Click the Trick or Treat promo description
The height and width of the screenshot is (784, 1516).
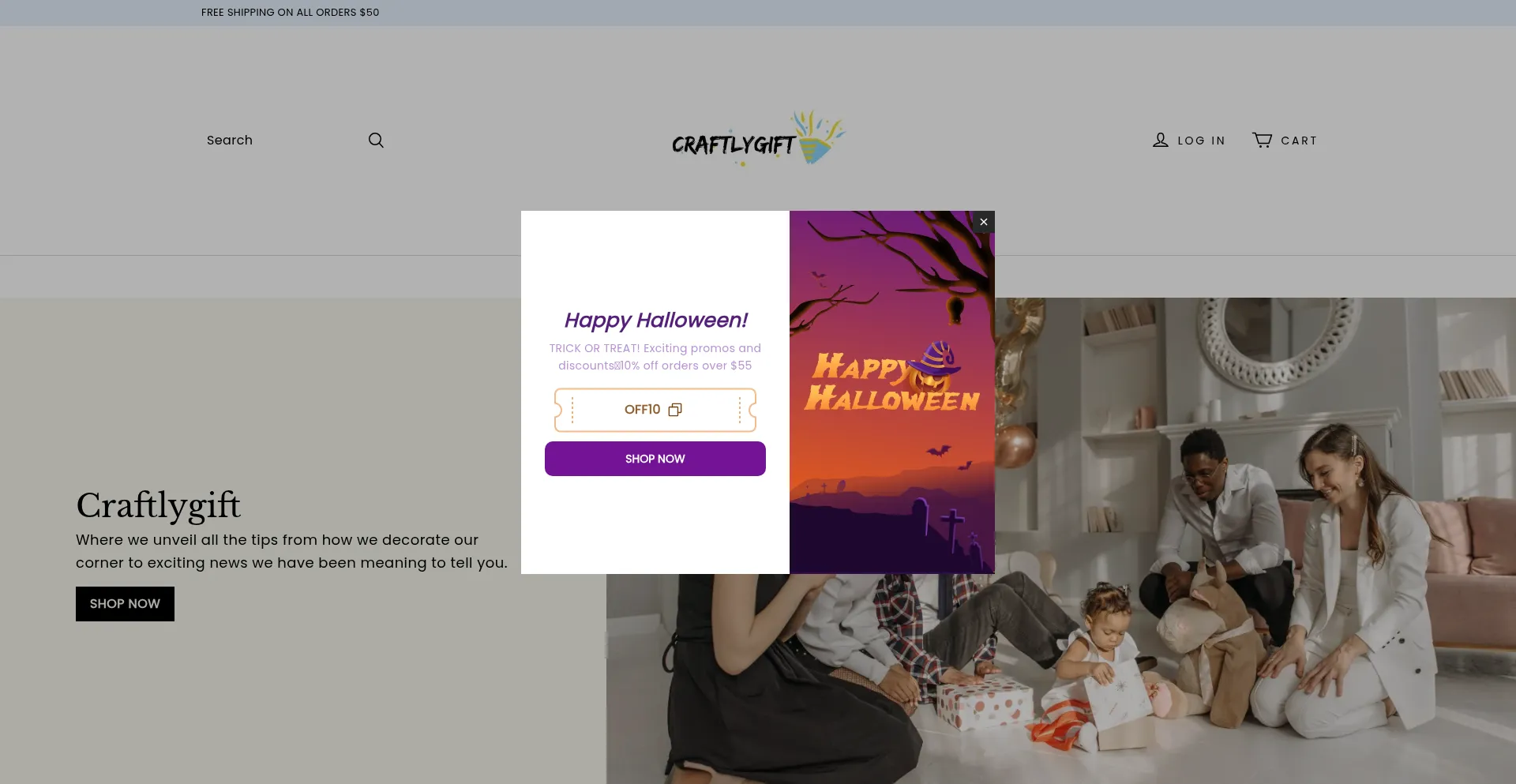pos(655,357)
